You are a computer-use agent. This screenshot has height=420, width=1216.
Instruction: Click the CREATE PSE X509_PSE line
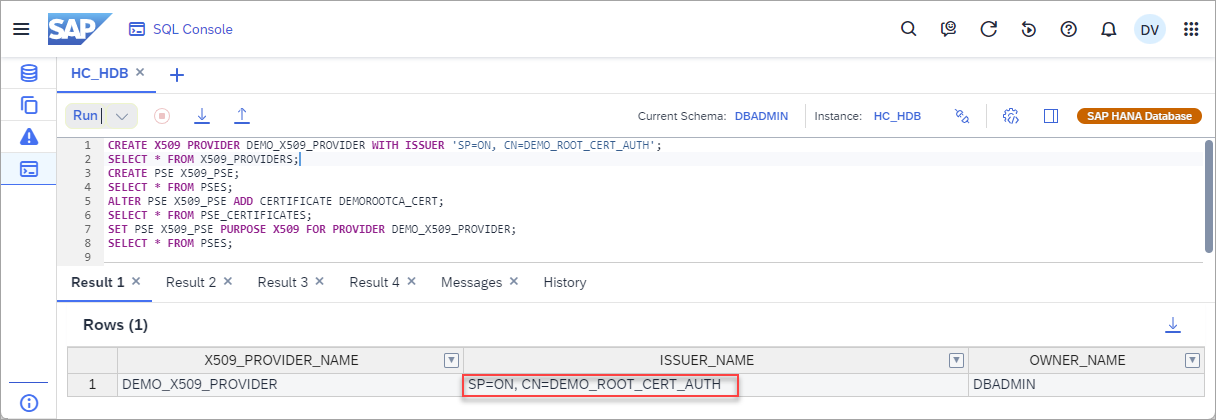pos(173,173)
